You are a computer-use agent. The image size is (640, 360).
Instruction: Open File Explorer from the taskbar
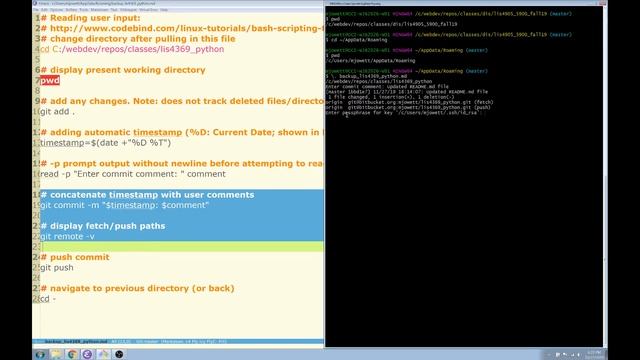tap(56, 354)
